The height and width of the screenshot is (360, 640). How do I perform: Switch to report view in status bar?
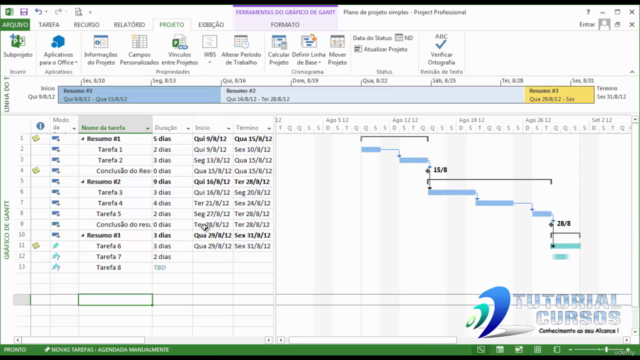(x=557, y=350)
